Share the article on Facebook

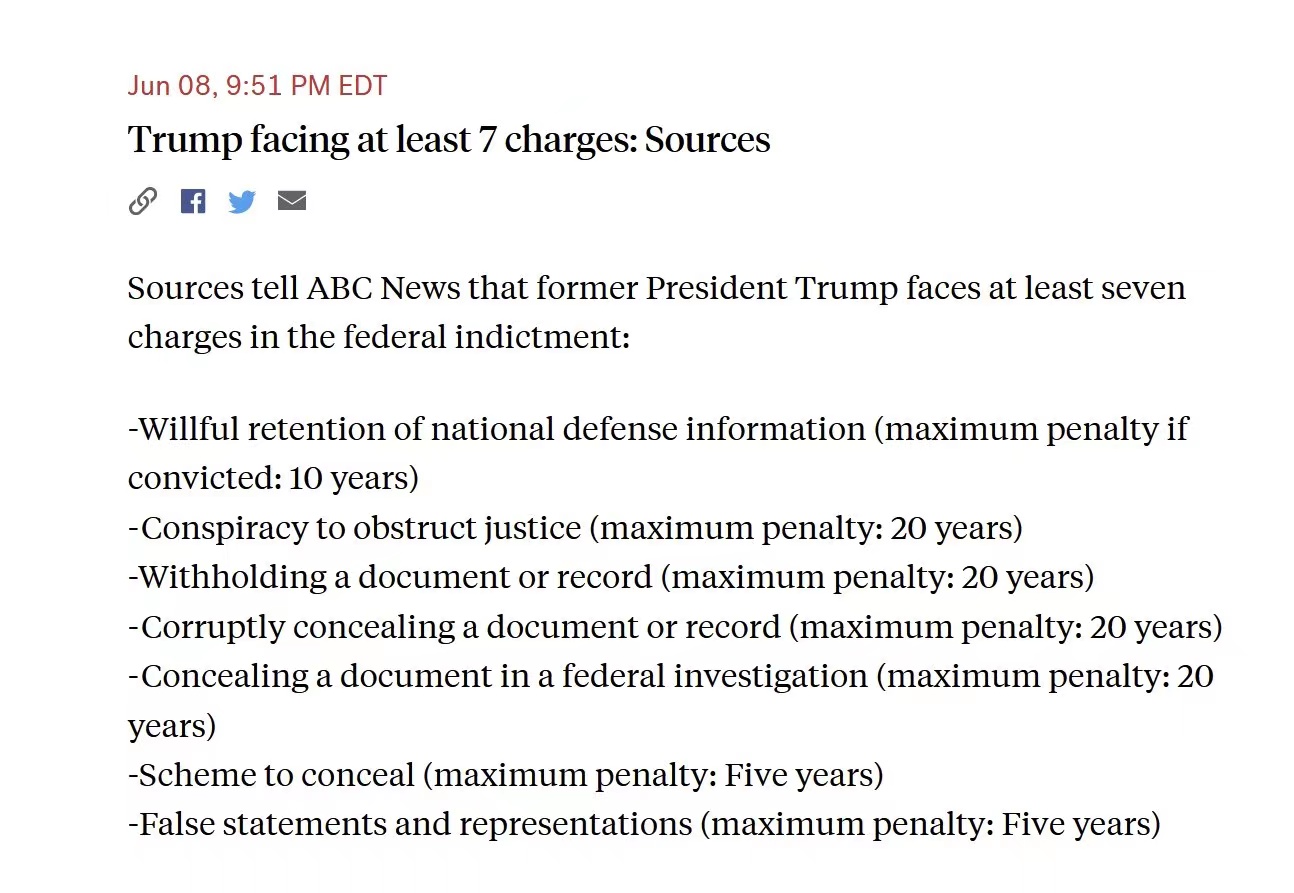point(193,201)
